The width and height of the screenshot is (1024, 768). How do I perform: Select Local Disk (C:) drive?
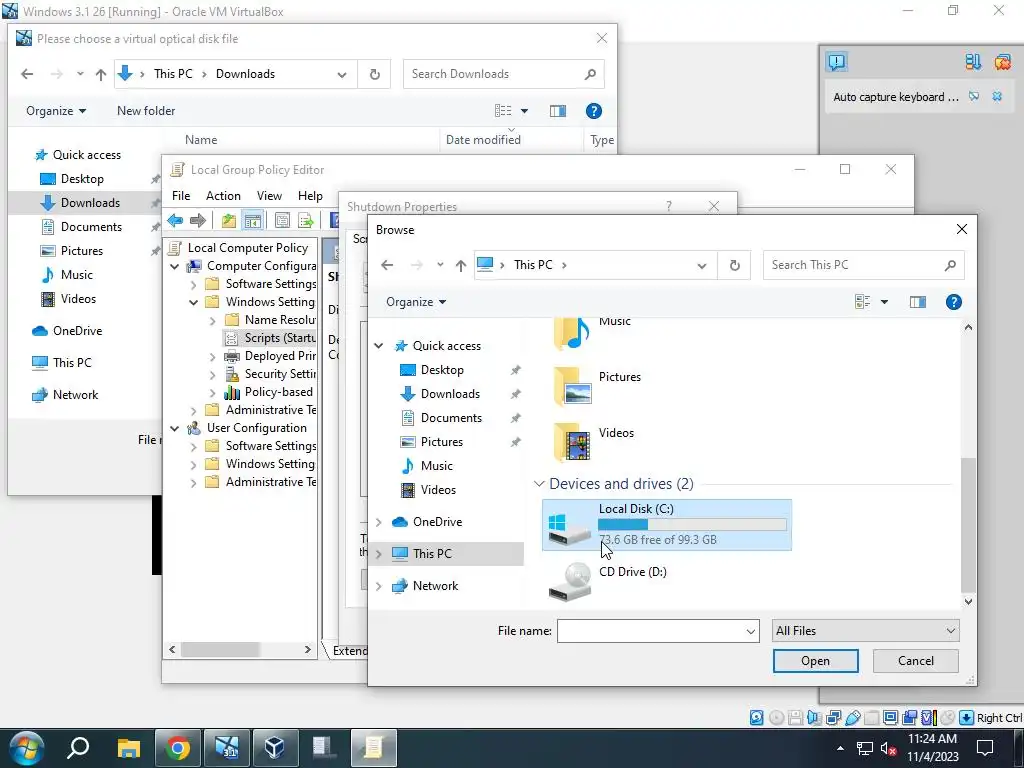pyautogui.click(x=667, y=524)
